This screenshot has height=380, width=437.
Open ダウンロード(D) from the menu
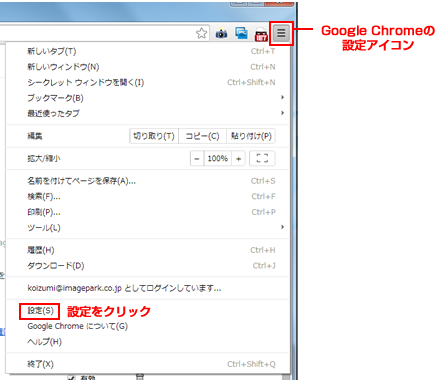coord(148,266)
